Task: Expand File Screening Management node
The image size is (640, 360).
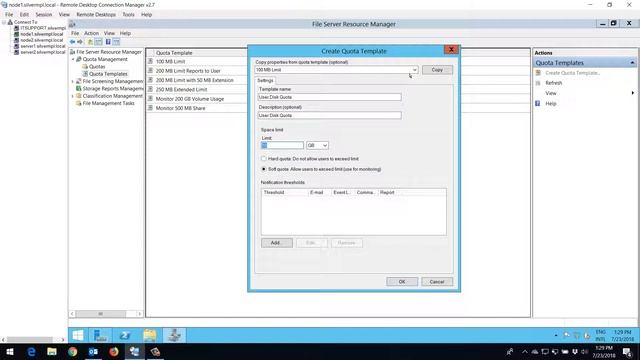Action: coord(73,81)
